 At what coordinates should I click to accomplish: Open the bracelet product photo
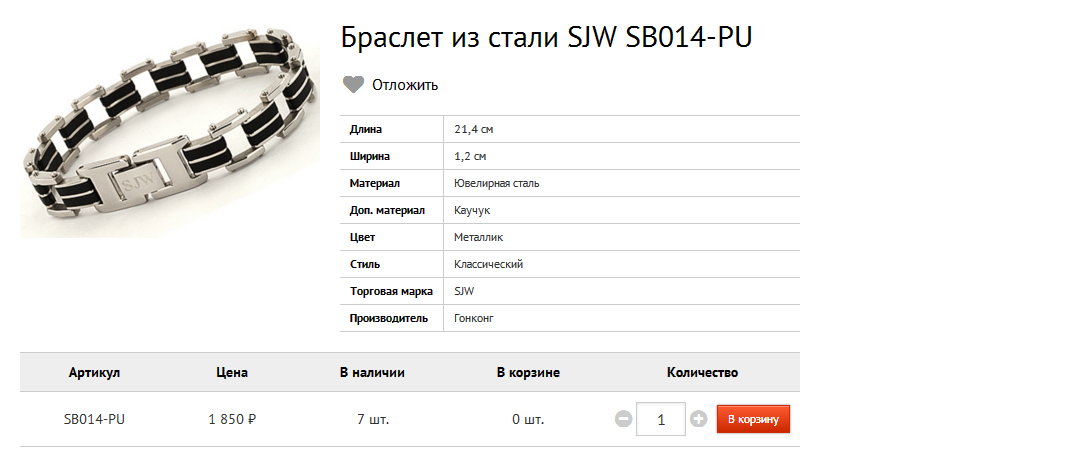(x=169, y=131)
